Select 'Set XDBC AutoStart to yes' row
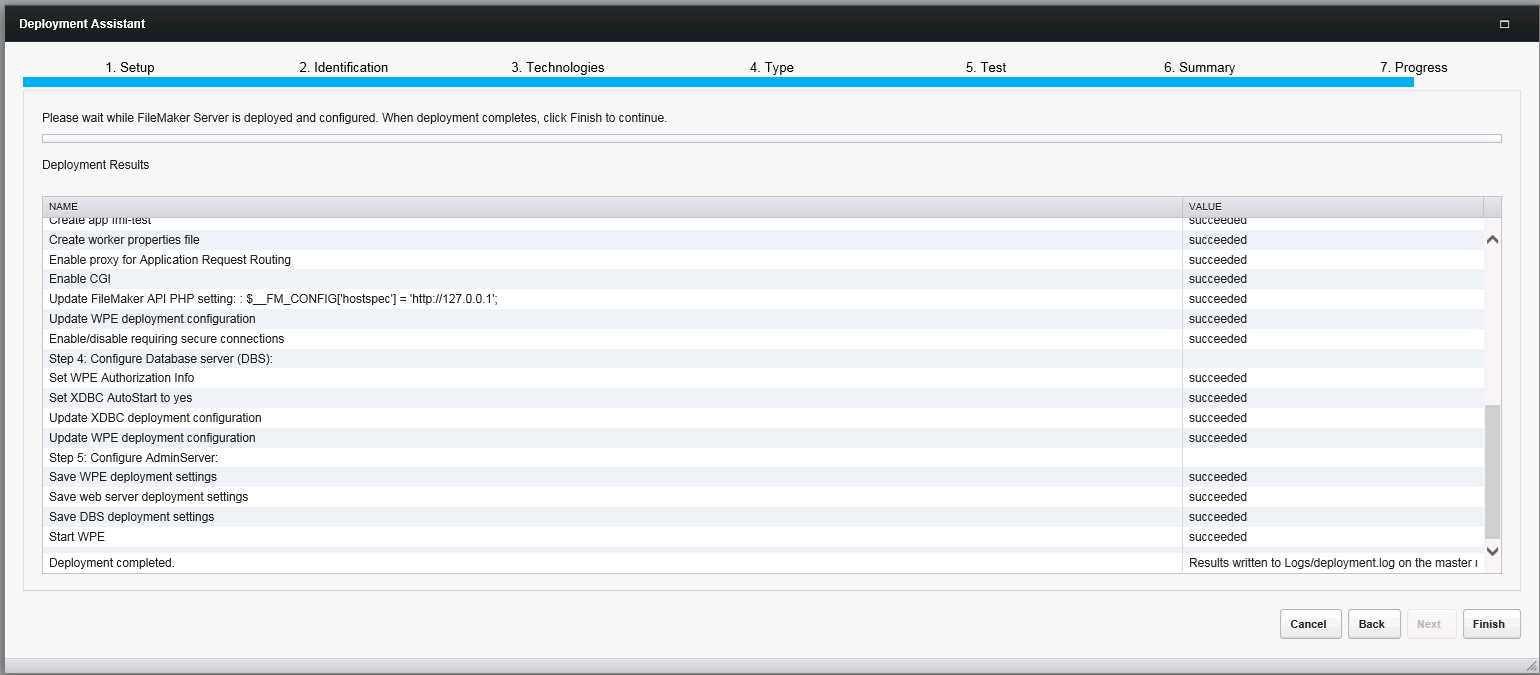Viewport: 1540px width, 675px height. pos(764,398)
